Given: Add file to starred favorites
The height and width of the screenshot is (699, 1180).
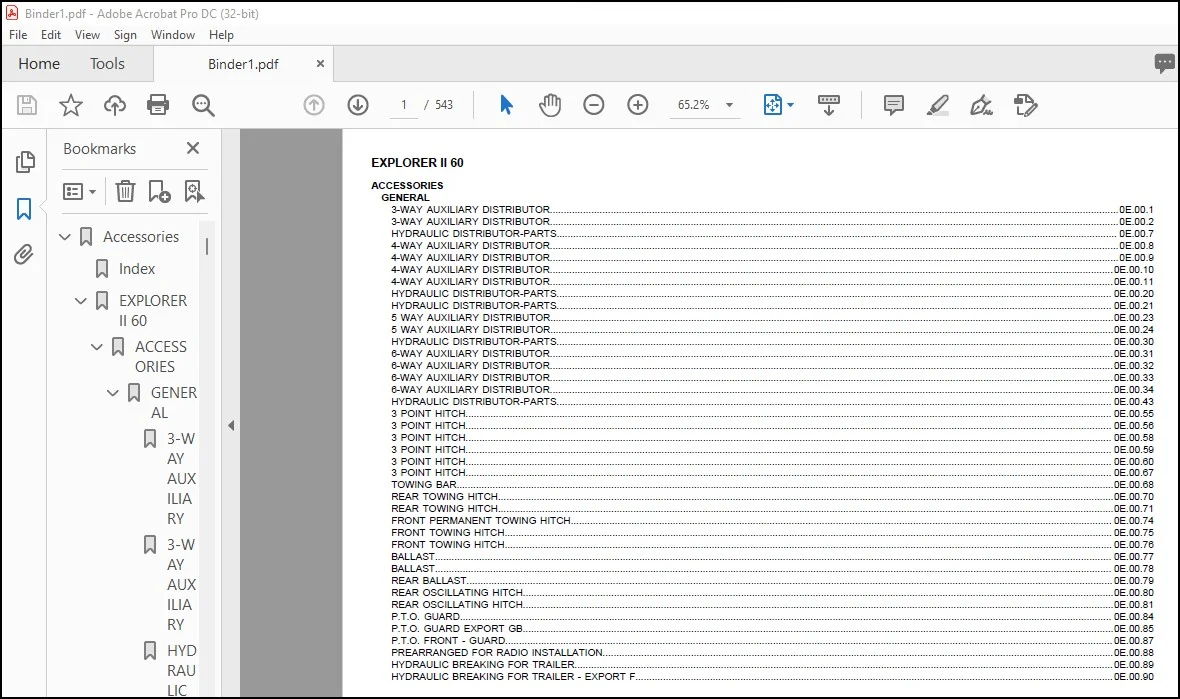Looking at the screenshot, I should click(x=71, y=105).
